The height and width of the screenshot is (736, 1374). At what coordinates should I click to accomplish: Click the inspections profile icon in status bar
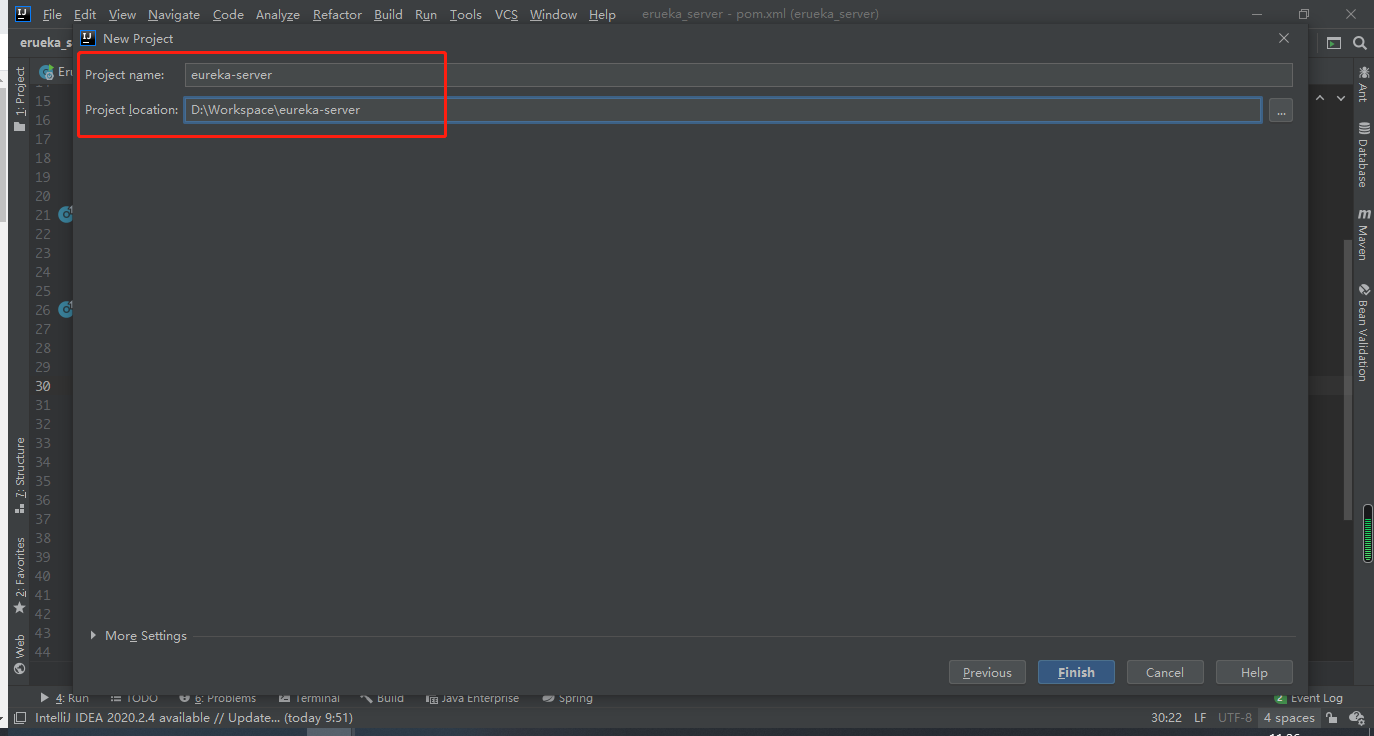[x=1357, y=718]
